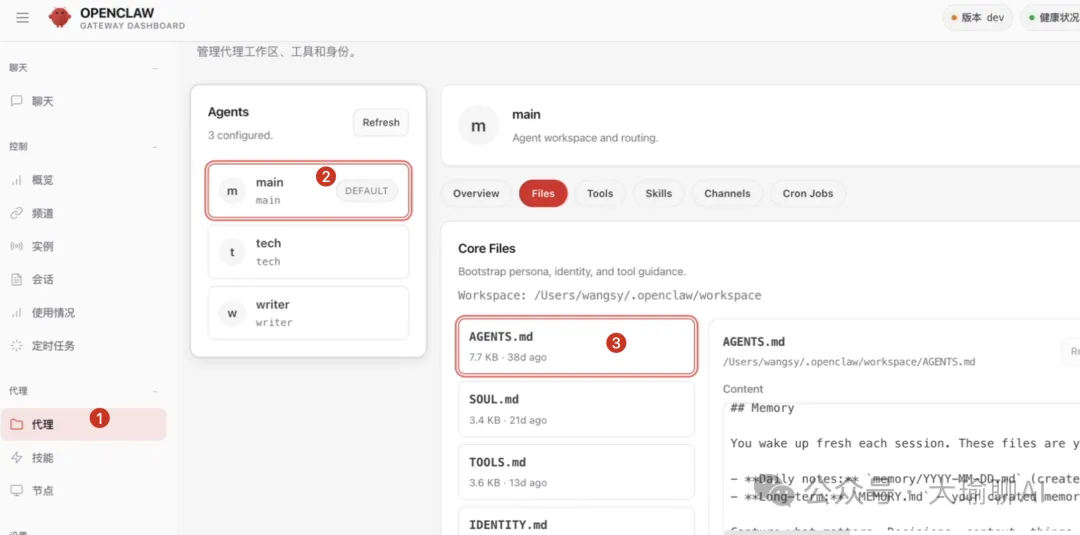This screenshot has width=1080, height=535.
Task: Open 节点 nodes monitor icon
Action: coord(16,490)
